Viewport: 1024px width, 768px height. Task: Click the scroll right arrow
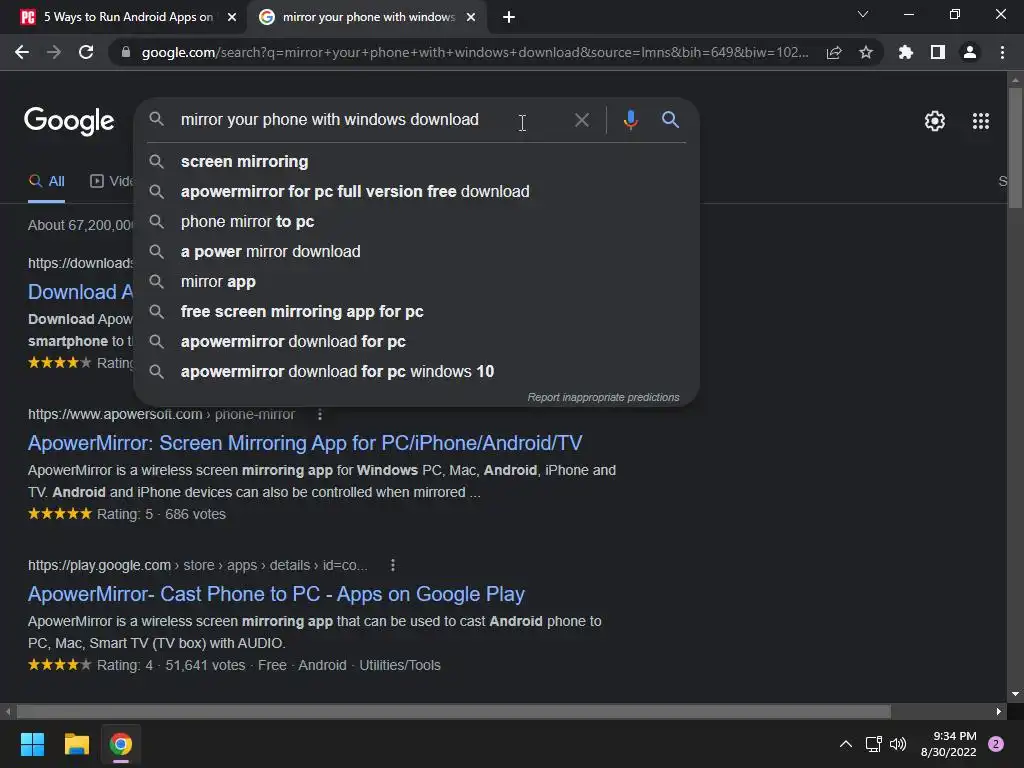click(x=999, y=711)
